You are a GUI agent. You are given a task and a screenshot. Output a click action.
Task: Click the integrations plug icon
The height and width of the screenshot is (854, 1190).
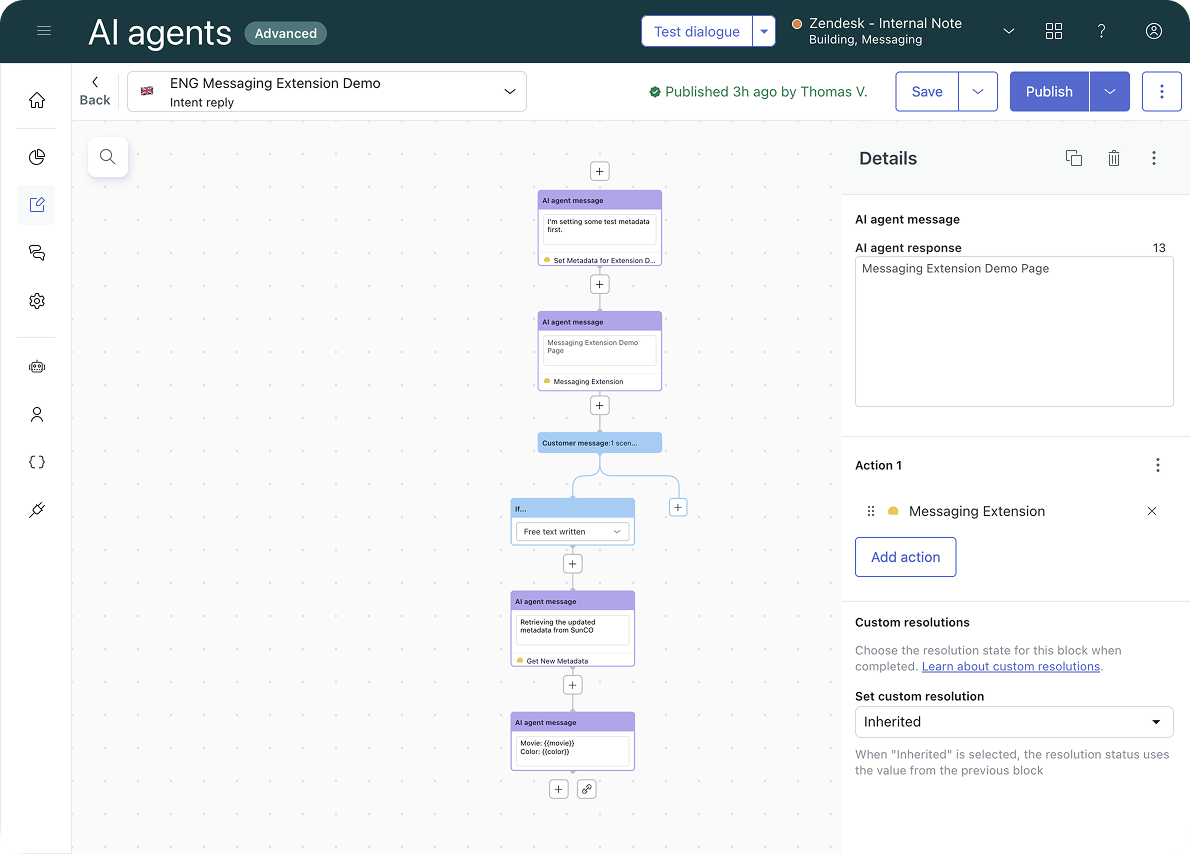tap(37, 510)
